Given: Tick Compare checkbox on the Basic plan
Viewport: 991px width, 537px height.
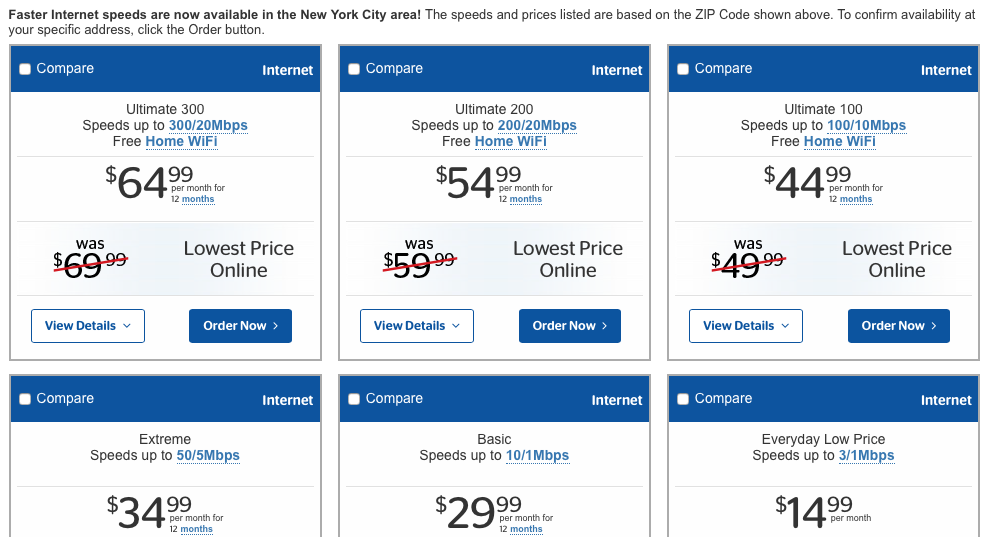Looking at the screenshot, I should 354,399.
